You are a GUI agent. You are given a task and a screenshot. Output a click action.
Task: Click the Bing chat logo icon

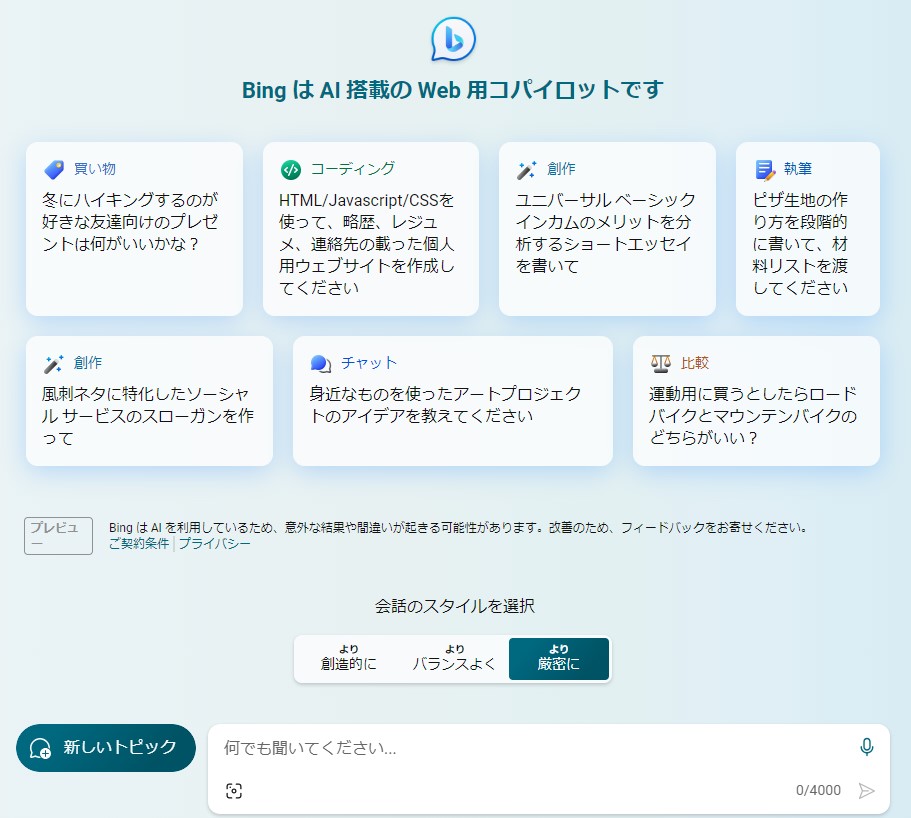453,40
